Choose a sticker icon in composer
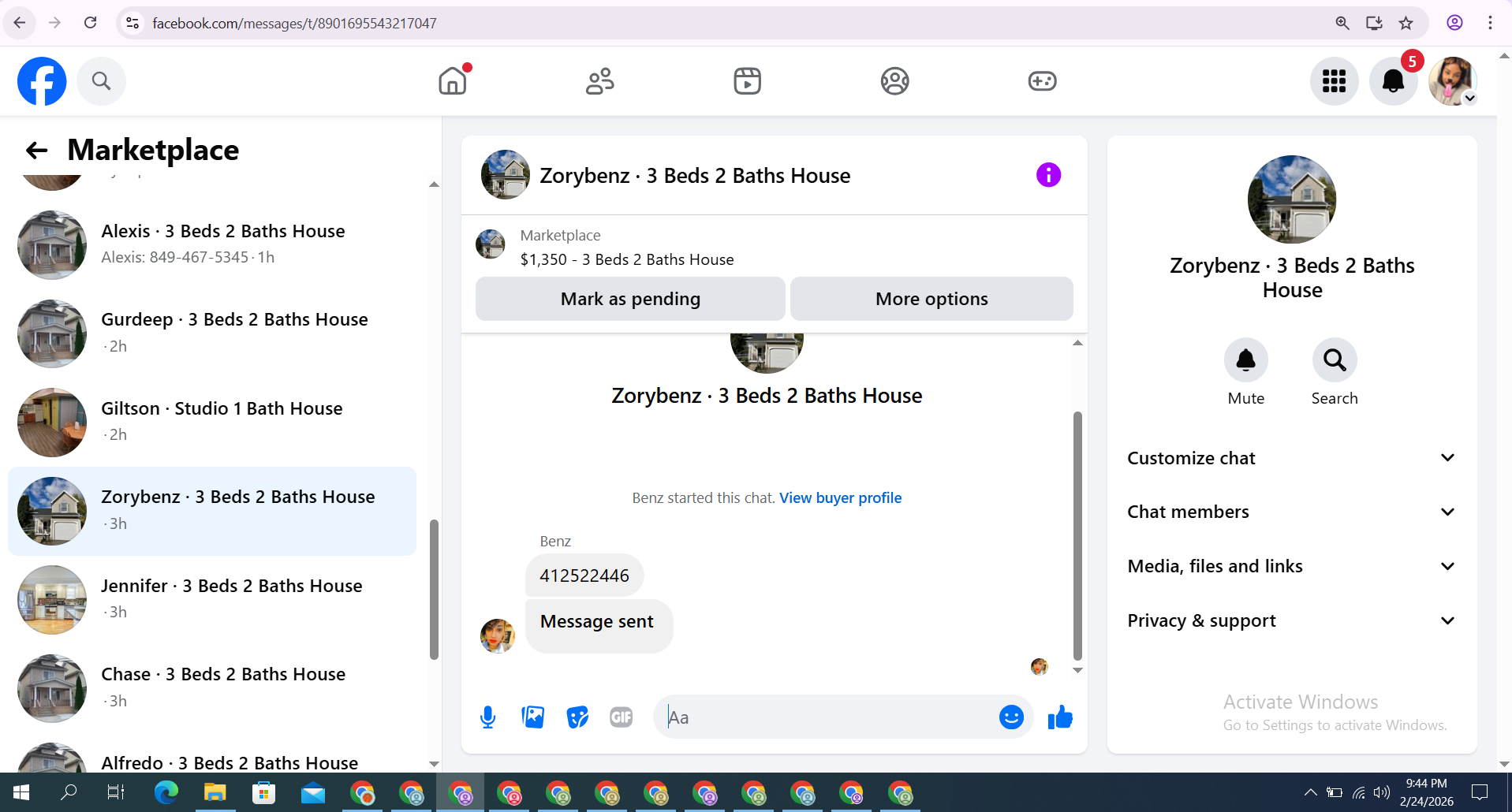The width and height of the screenshot is (1512, 812). pyautogui.click(x=577, y=717)
